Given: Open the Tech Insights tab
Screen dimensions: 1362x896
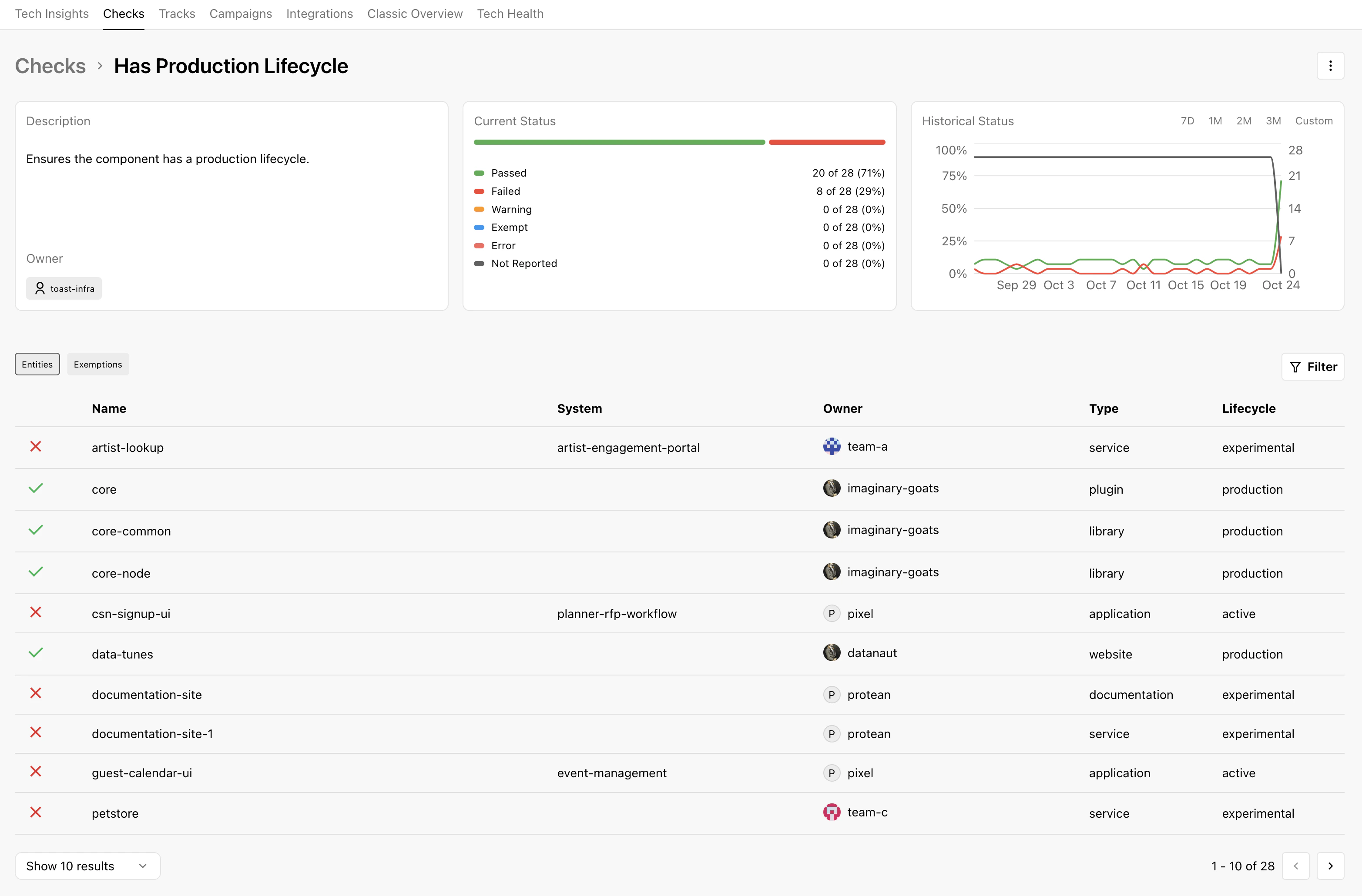Looking at the screenshot, I should tap(52, 14).
